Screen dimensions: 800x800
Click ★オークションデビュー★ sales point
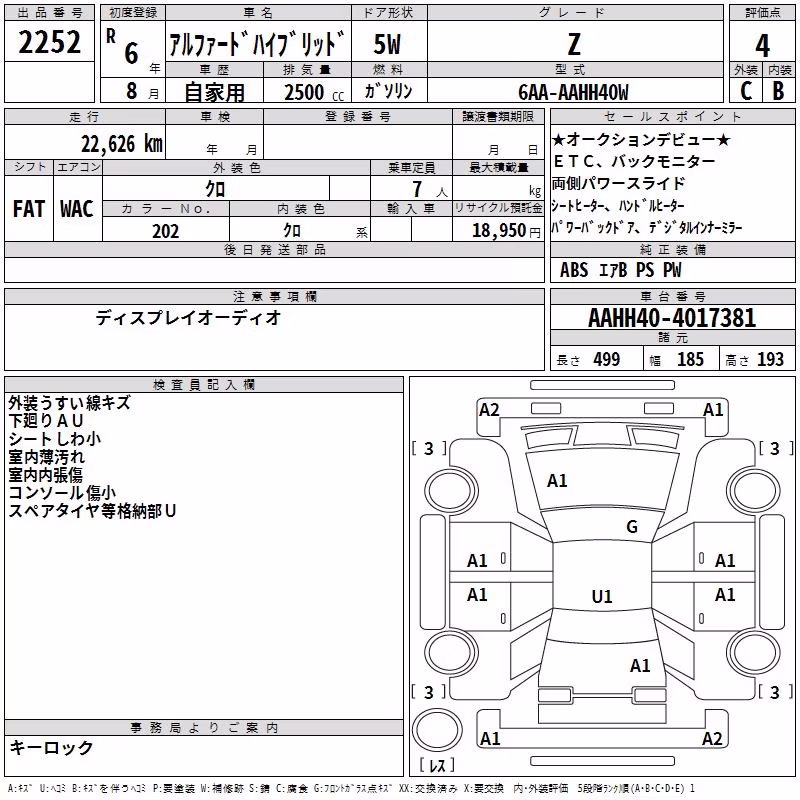pos(642,139)
